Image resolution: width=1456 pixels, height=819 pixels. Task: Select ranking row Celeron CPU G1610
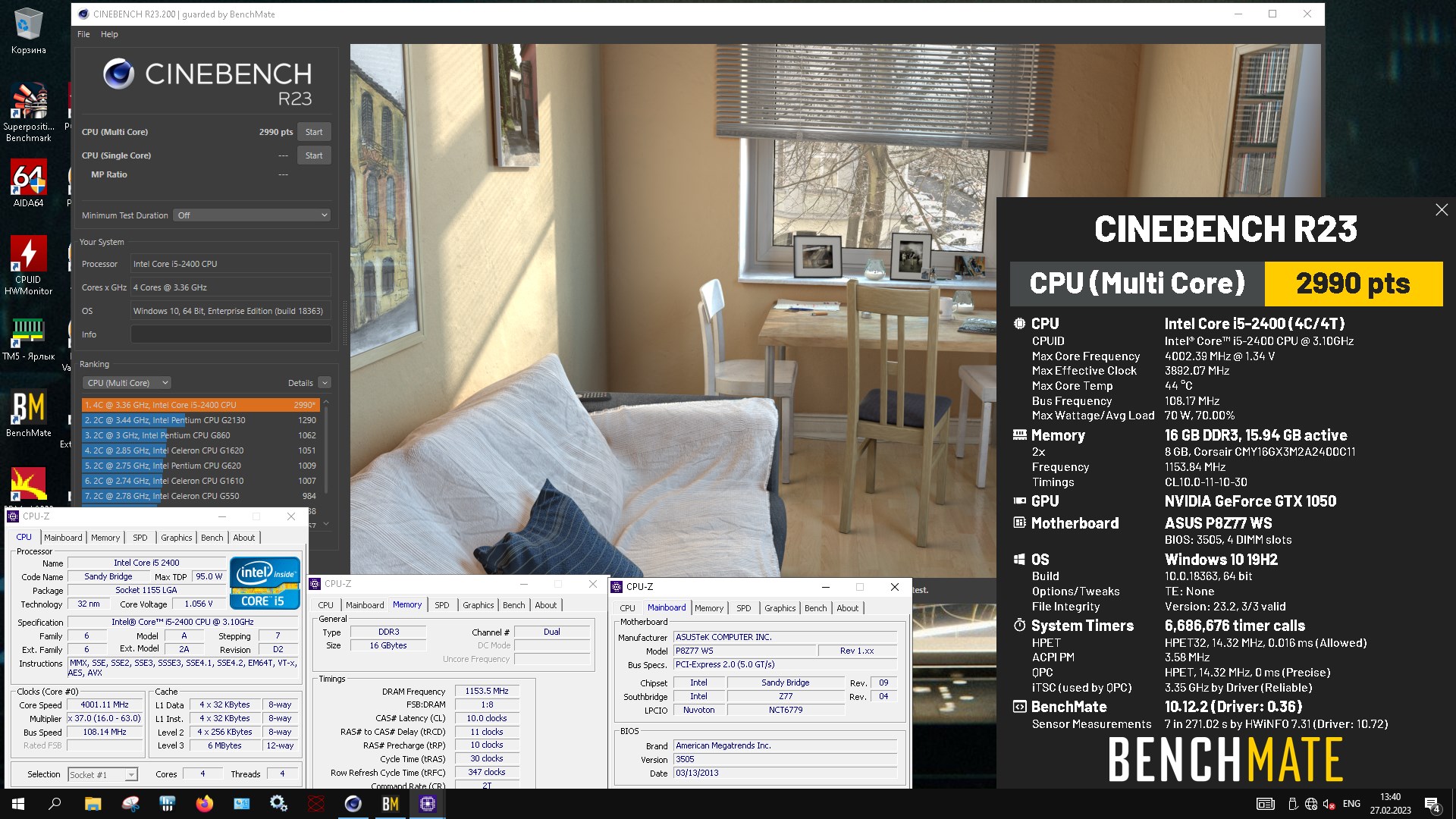200,481
